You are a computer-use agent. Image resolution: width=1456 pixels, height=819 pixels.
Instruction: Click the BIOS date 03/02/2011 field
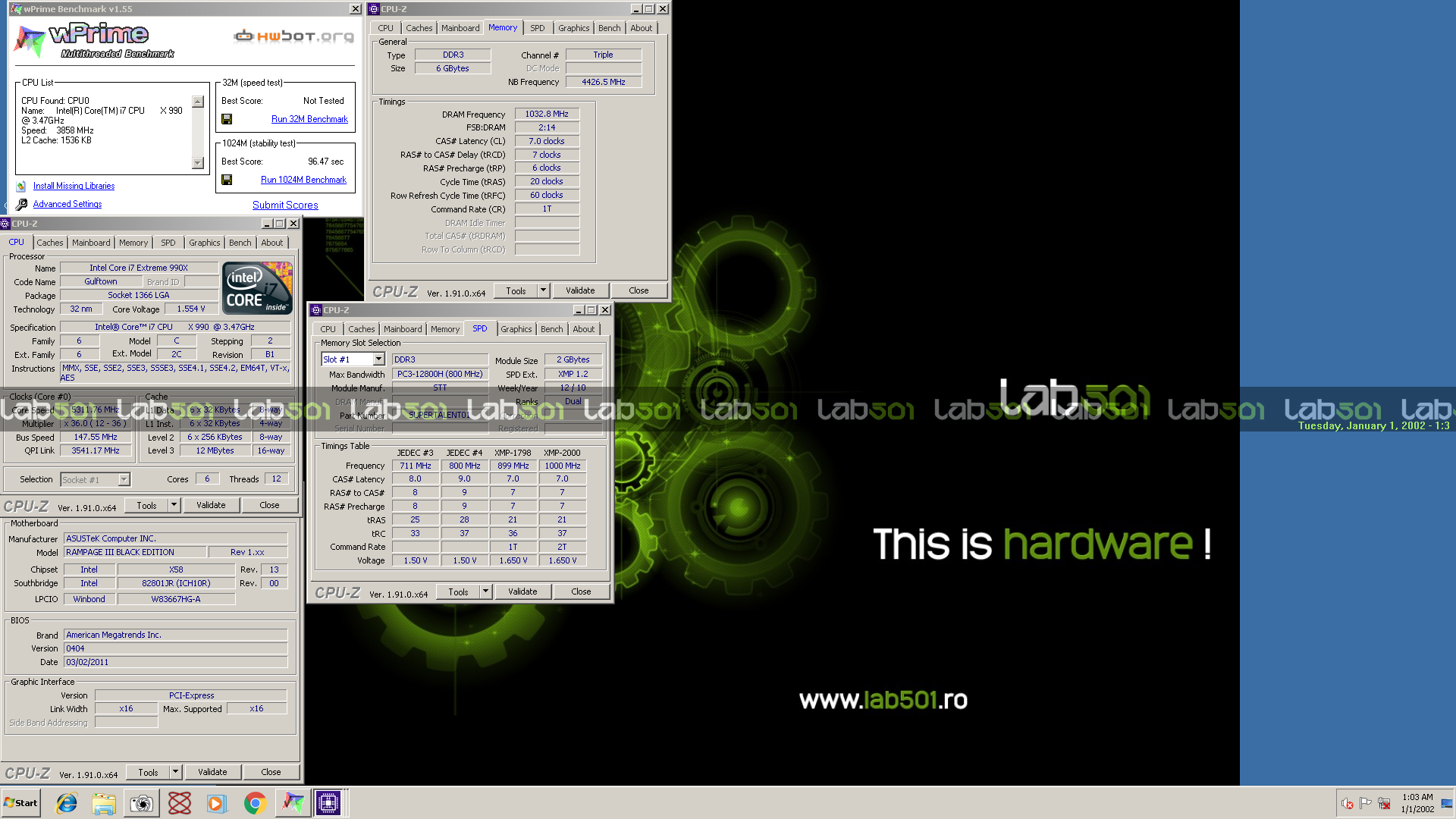(x=175, y=662)
